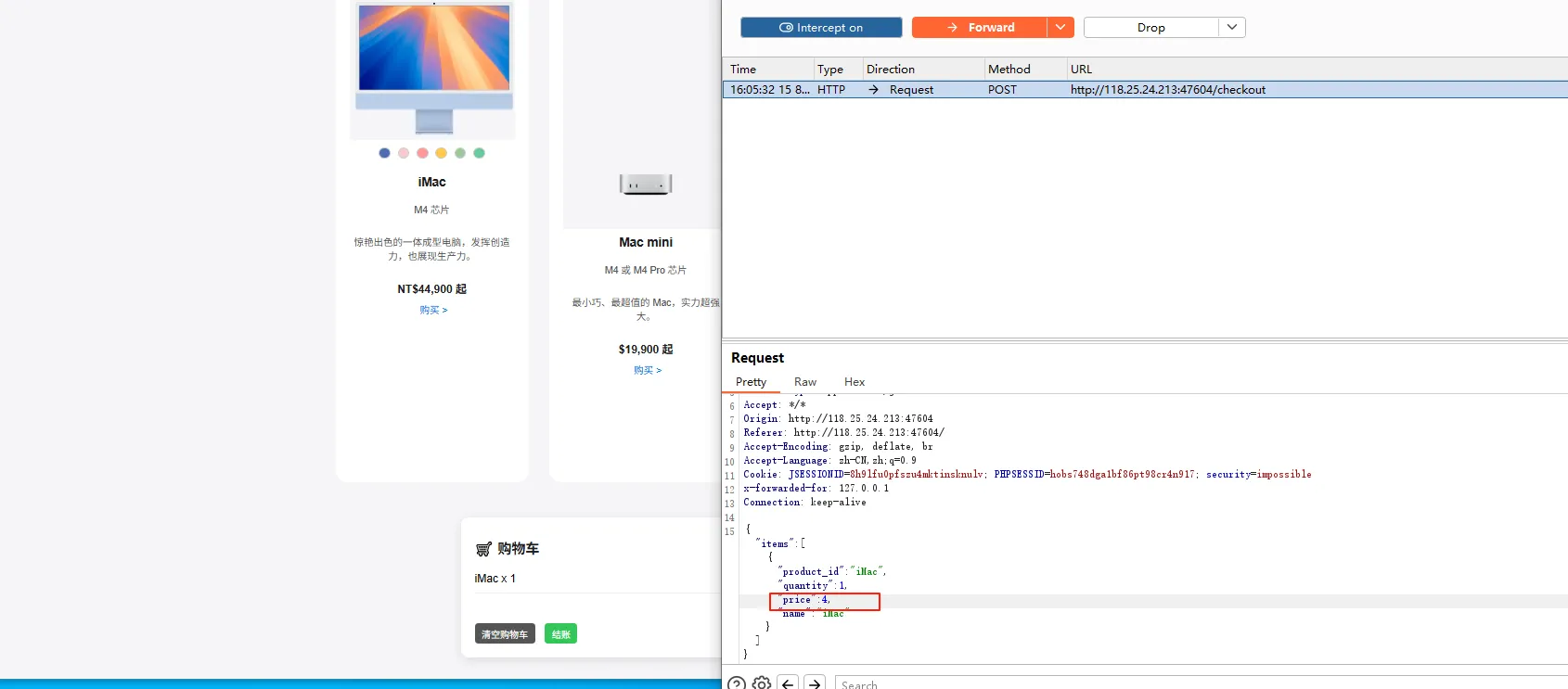Click the NT$44,900 起 price

(432, 289)
